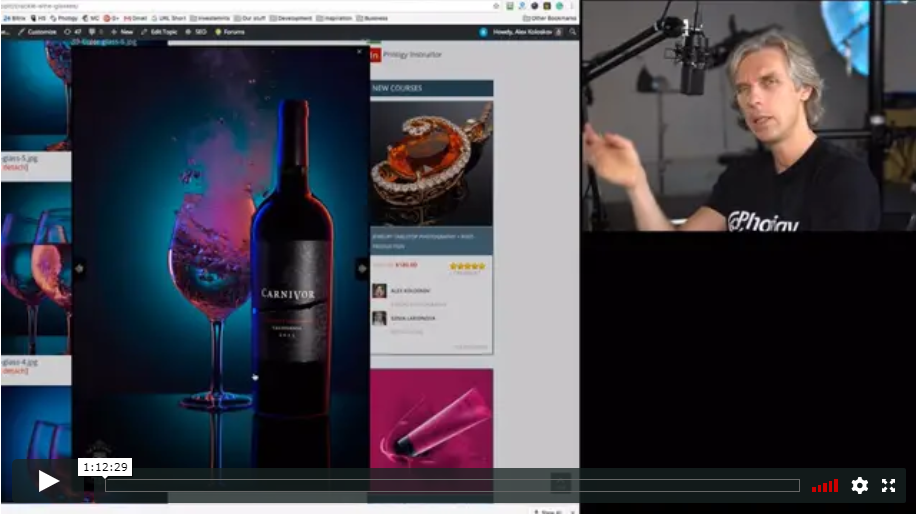This screenshot has width=916, height=514.
Task: Click the scroll-to-top arrow button
Action: [560, 482]
